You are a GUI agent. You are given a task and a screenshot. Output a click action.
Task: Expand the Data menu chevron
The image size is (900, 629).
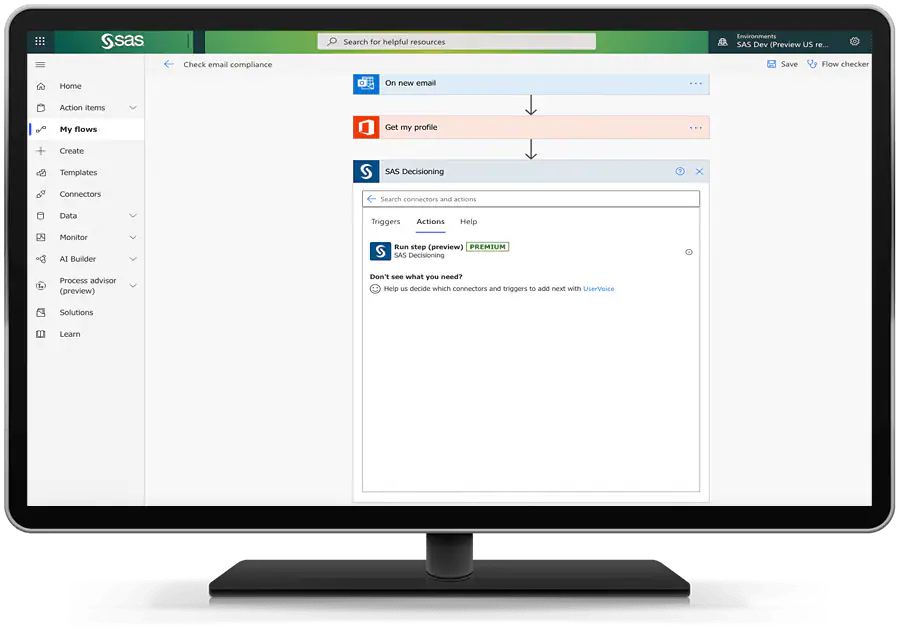point(133,216)
